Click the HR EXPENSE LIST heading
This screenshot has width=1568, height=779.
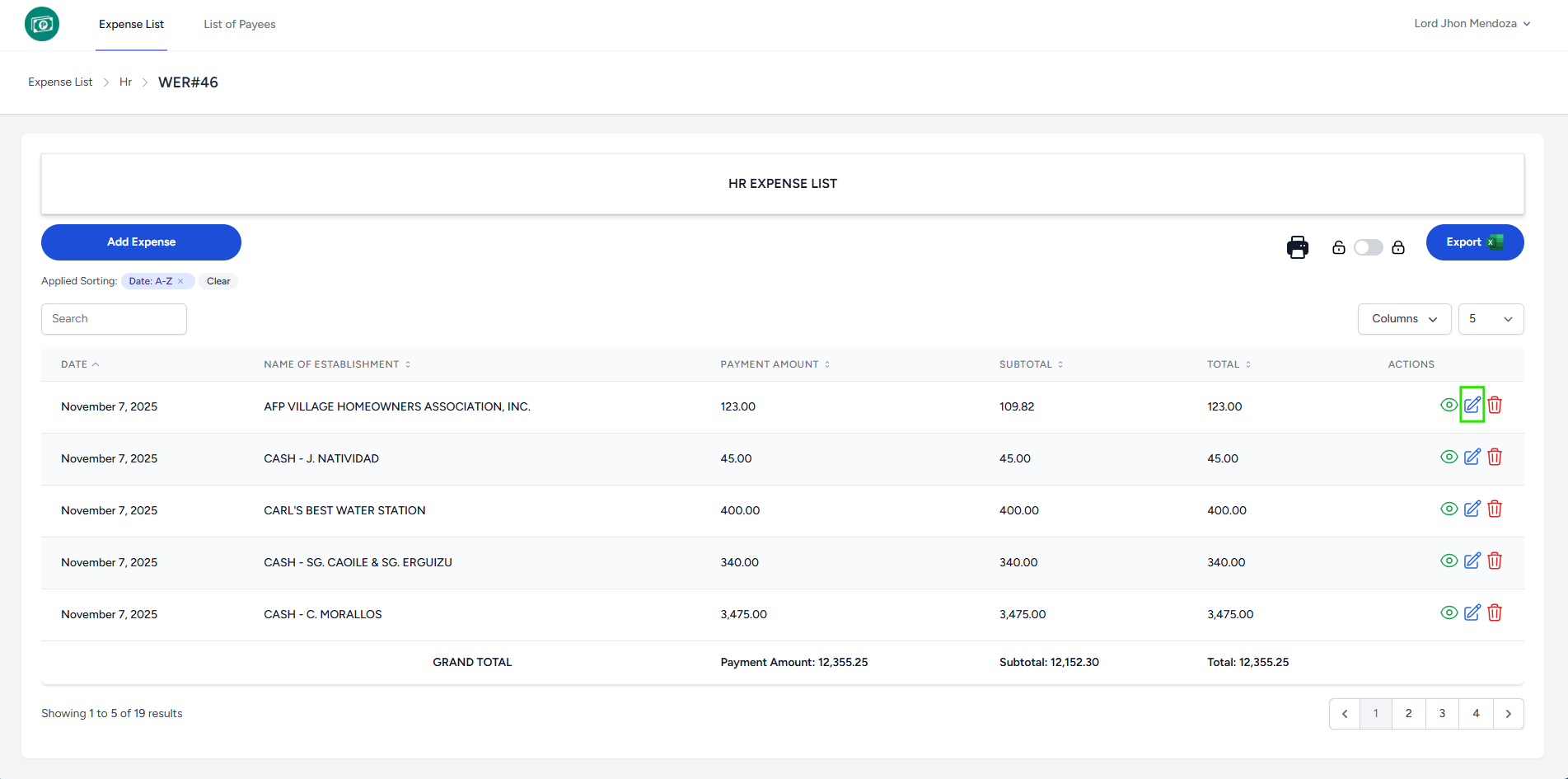[x=783, y=184]
